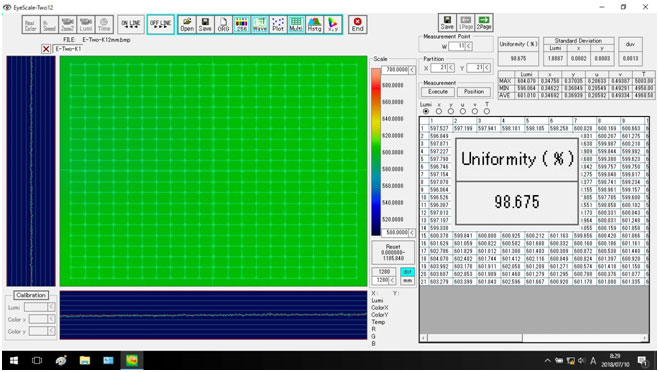Activate the Wave display tool

point(260,24)
